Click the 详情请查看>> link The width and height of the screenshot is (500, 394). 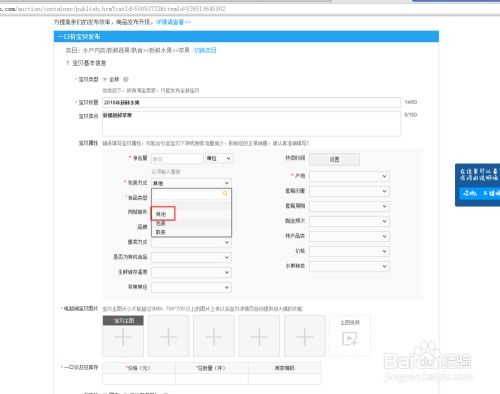pos(173,22)
